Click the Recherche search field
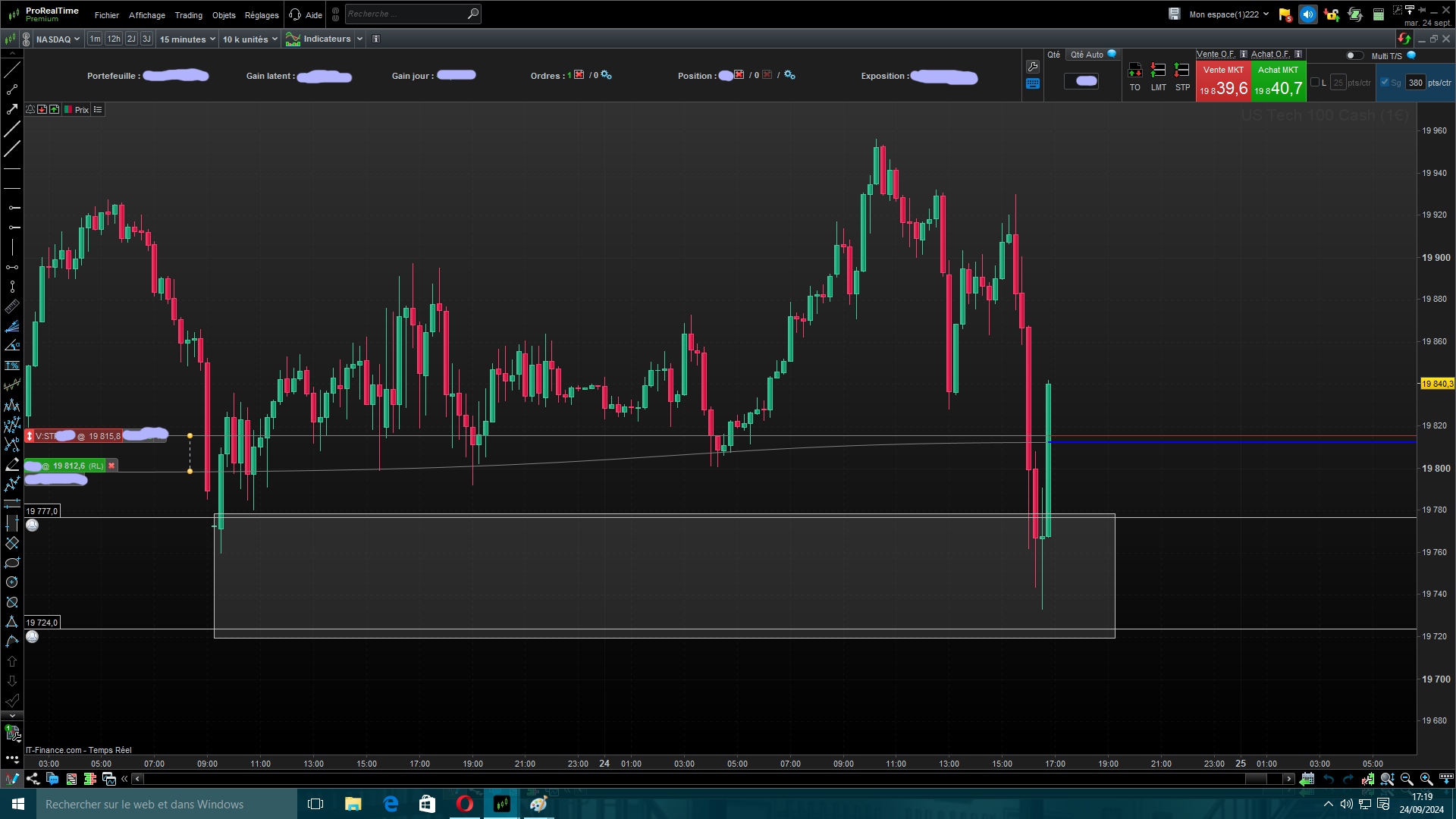1456x819 pixels. coord(406,14)
